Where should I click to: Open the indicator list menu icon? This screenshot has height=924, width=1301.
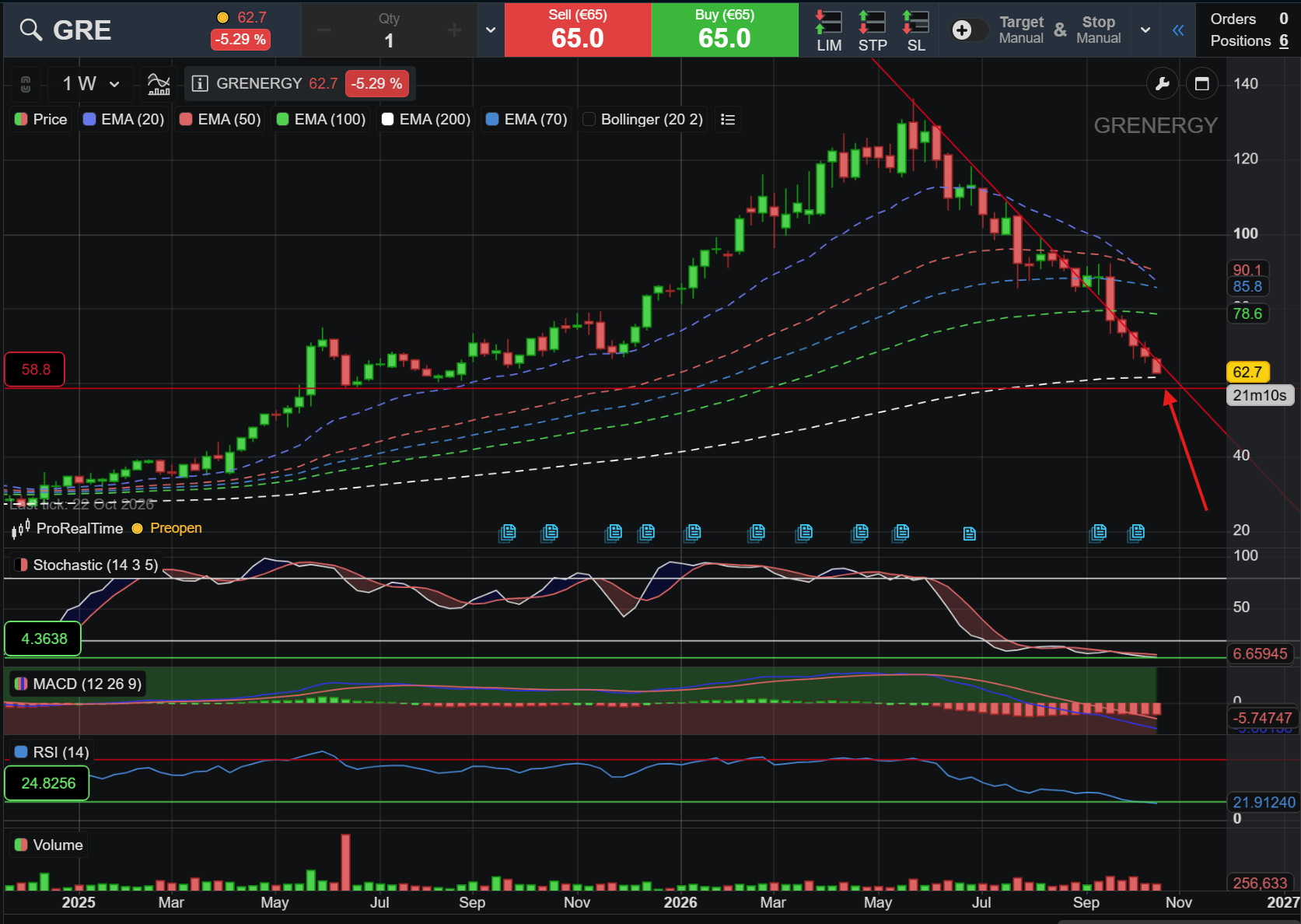pyautogui.click(x=728, y=119)
